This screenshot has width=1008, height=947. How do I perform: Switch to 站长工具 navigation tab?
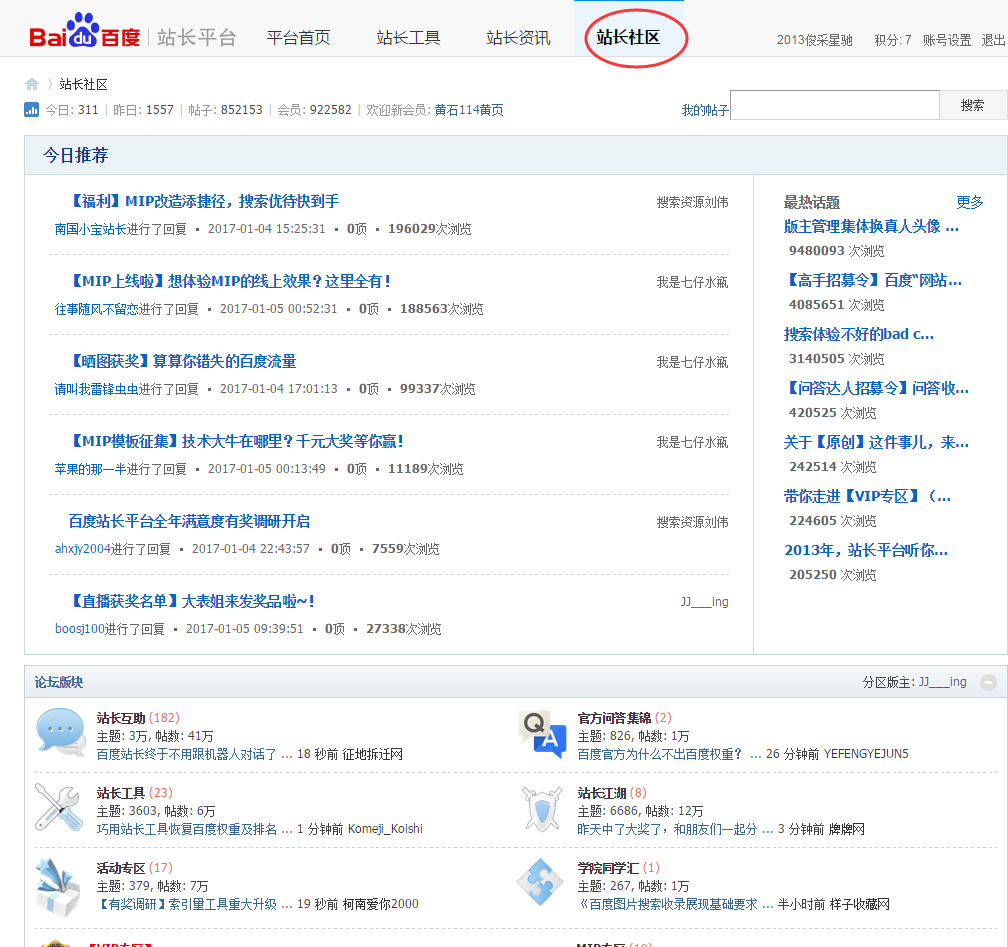tap(408, 38)
